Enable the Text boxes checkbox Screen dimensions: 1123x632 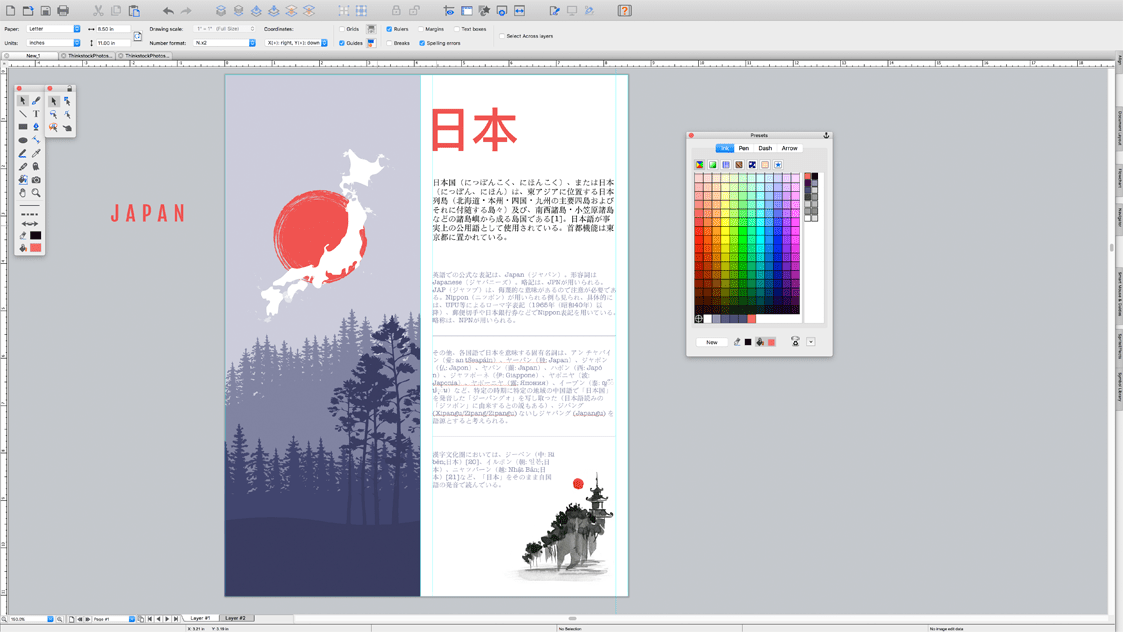pos(457,29)
